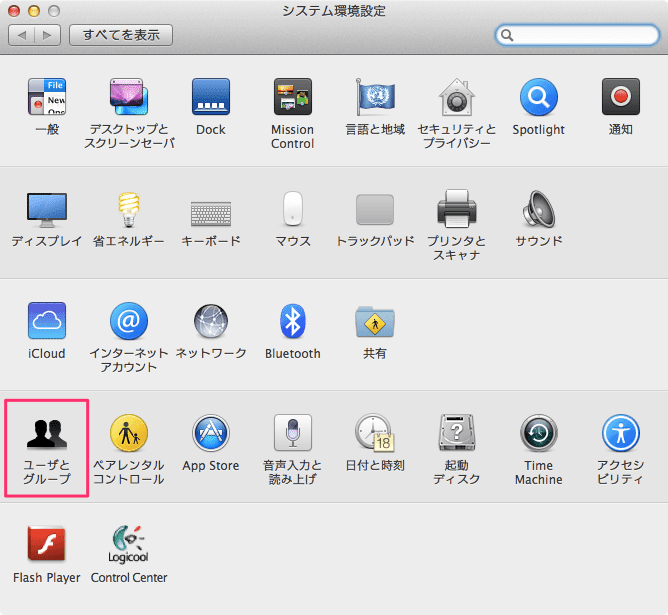Image resolution: width=668 pixels, height=615 pixels.
Task: Click the magnifier icon in the search field
Action: point(507,35)
